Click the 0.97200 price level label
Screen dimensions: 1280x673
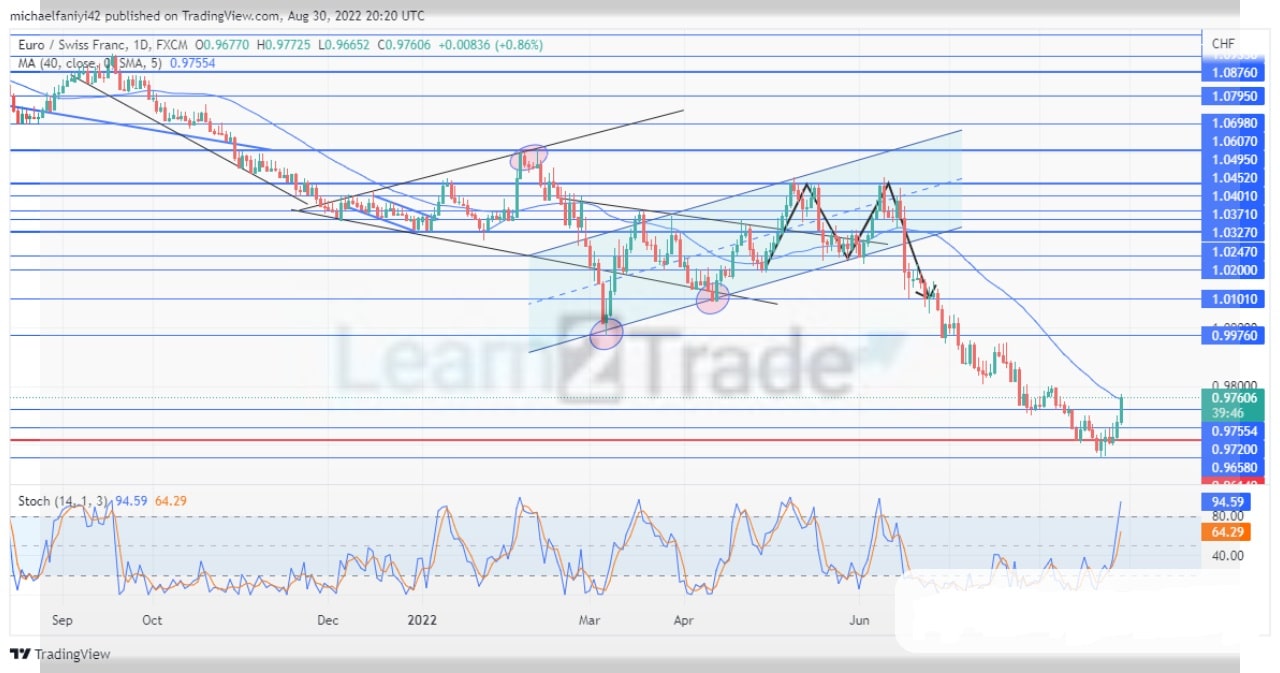coord(1232,450)
